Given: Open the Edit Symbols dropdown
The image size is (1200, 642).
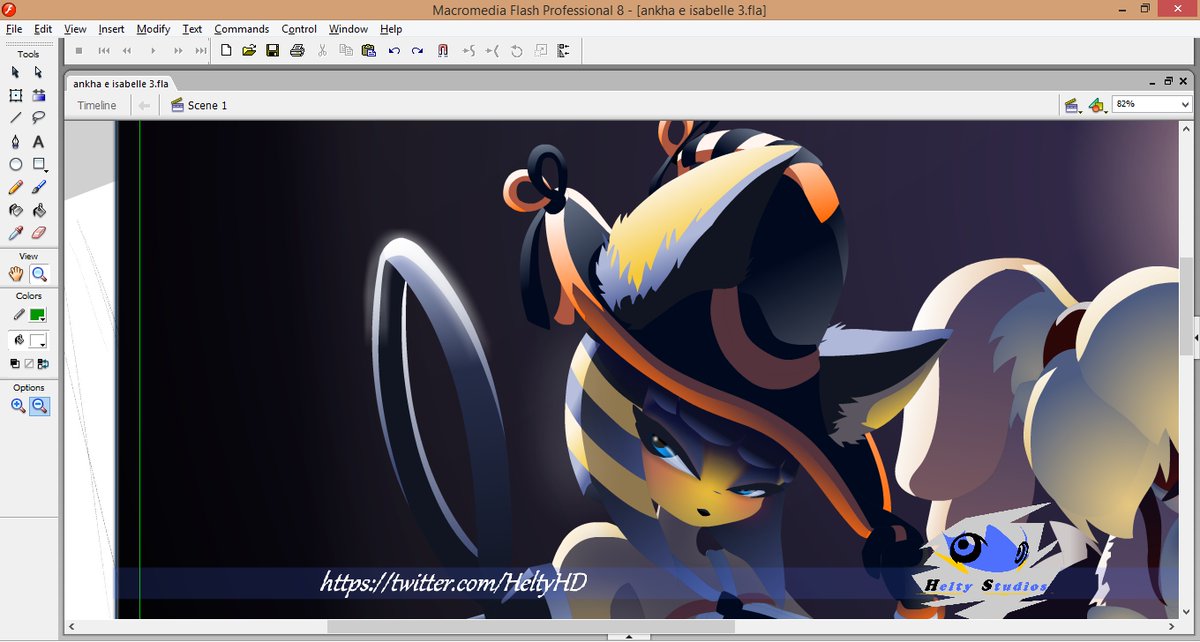Looking at the screenshot, I should tap(1096, 105).
